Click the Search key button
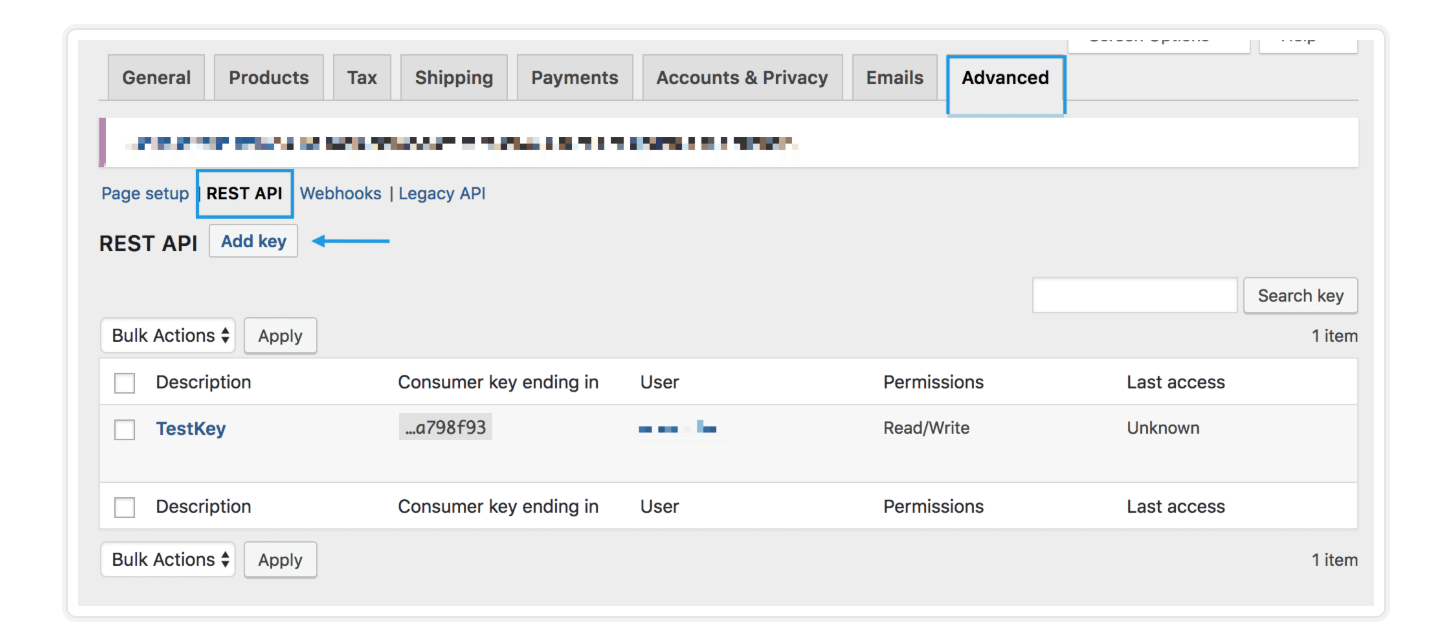 coord(1300,295)
